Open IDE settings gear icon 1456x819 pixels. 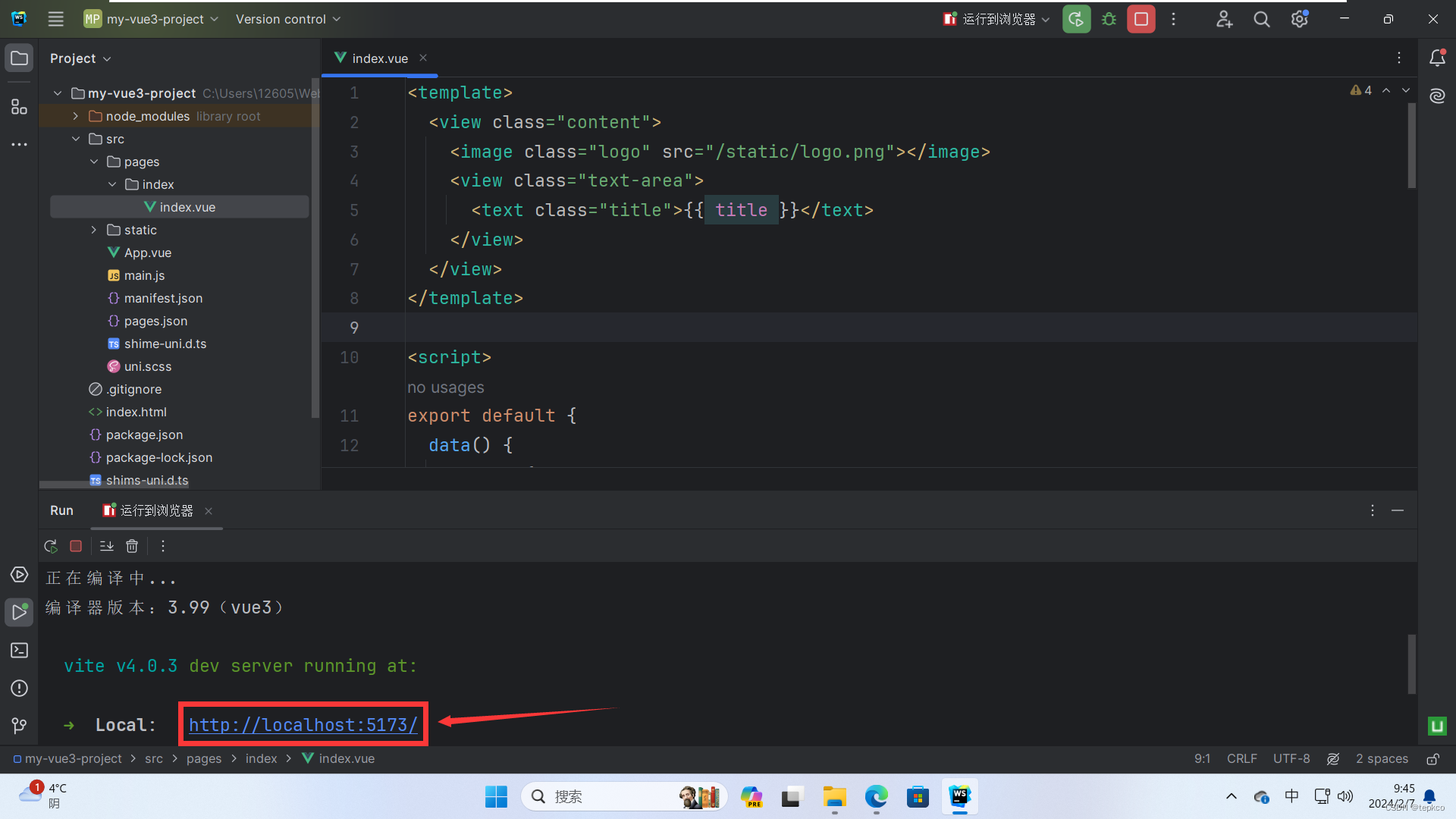1300,19
